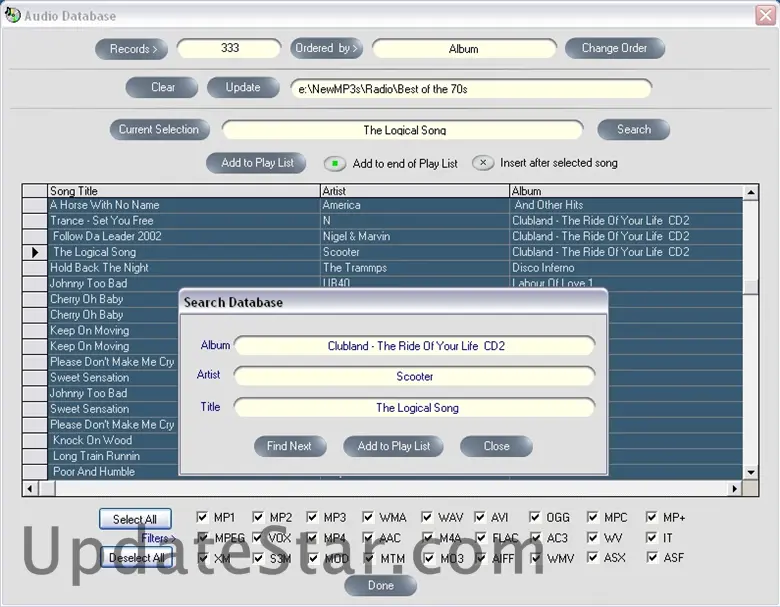Click artist cell Nigel & Marvin
The width and height of the screenshot is (780, 607).
click(415, 236)
